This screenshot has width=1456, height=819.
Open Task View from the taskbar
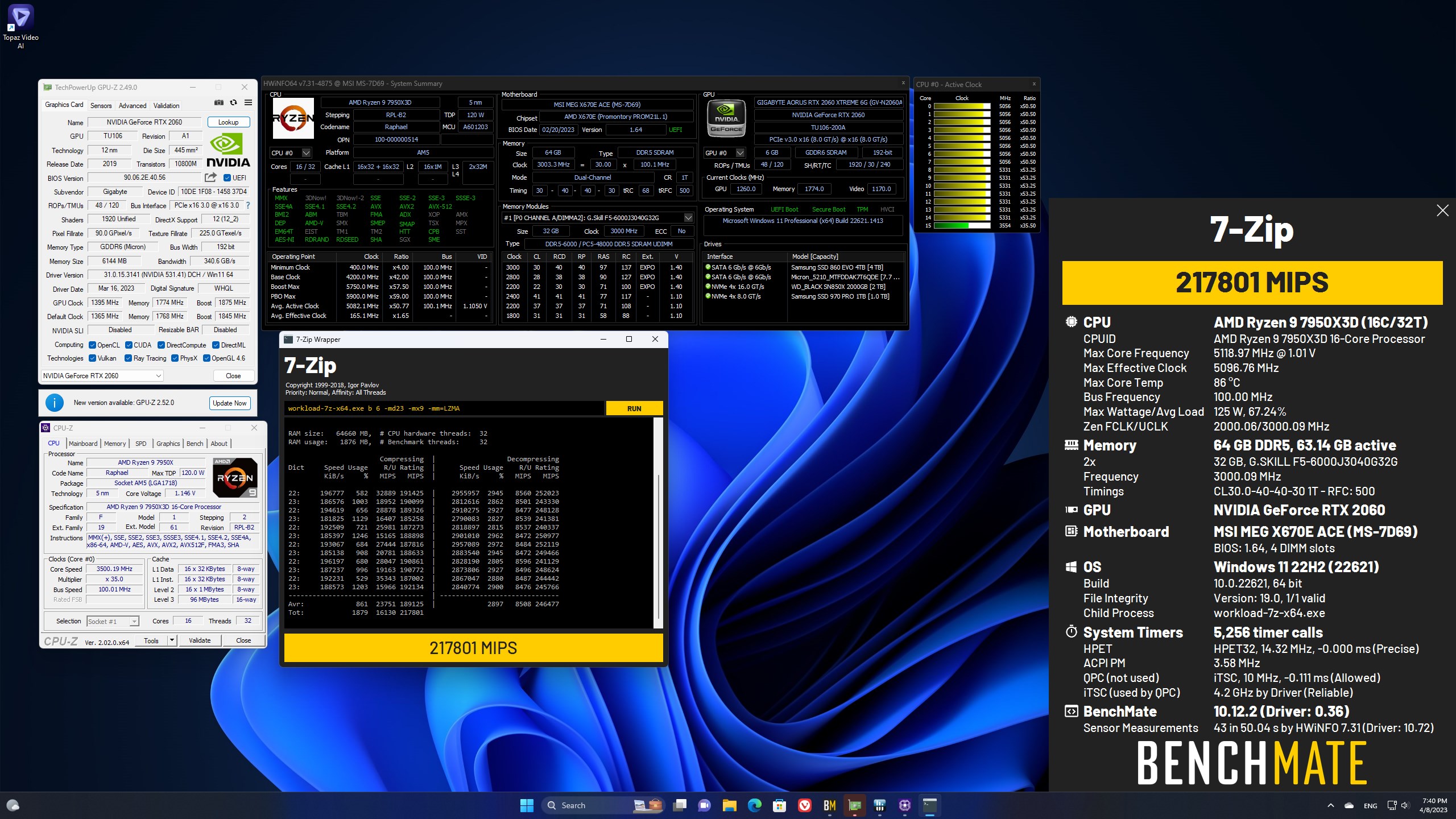(x=680, y=805)
